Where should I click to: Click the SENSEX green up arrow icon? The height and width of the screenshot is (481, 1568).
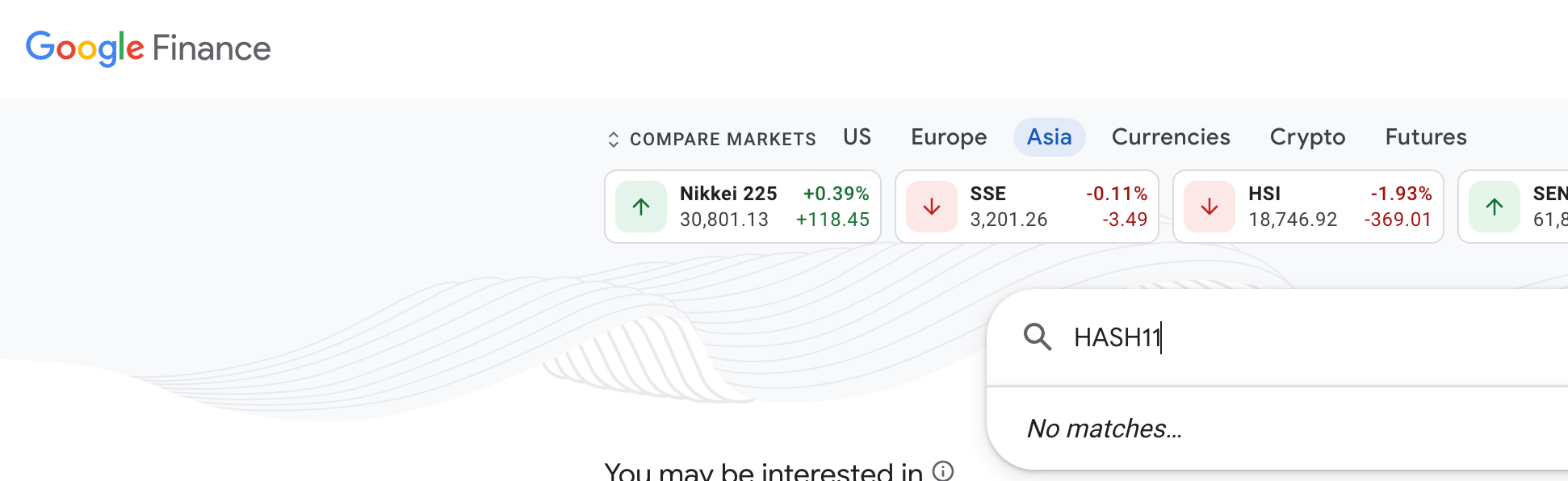click(1495, 207)
